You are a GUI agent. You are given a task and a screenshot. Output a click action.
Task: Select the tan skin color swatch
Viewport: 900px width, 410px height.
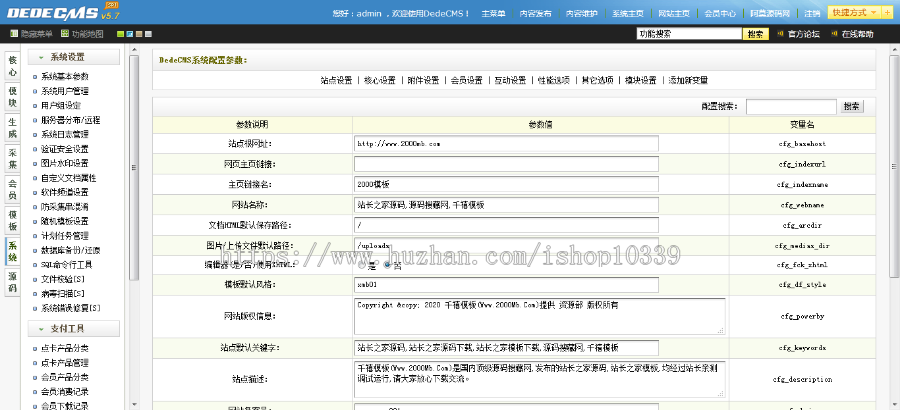point(139,34)
